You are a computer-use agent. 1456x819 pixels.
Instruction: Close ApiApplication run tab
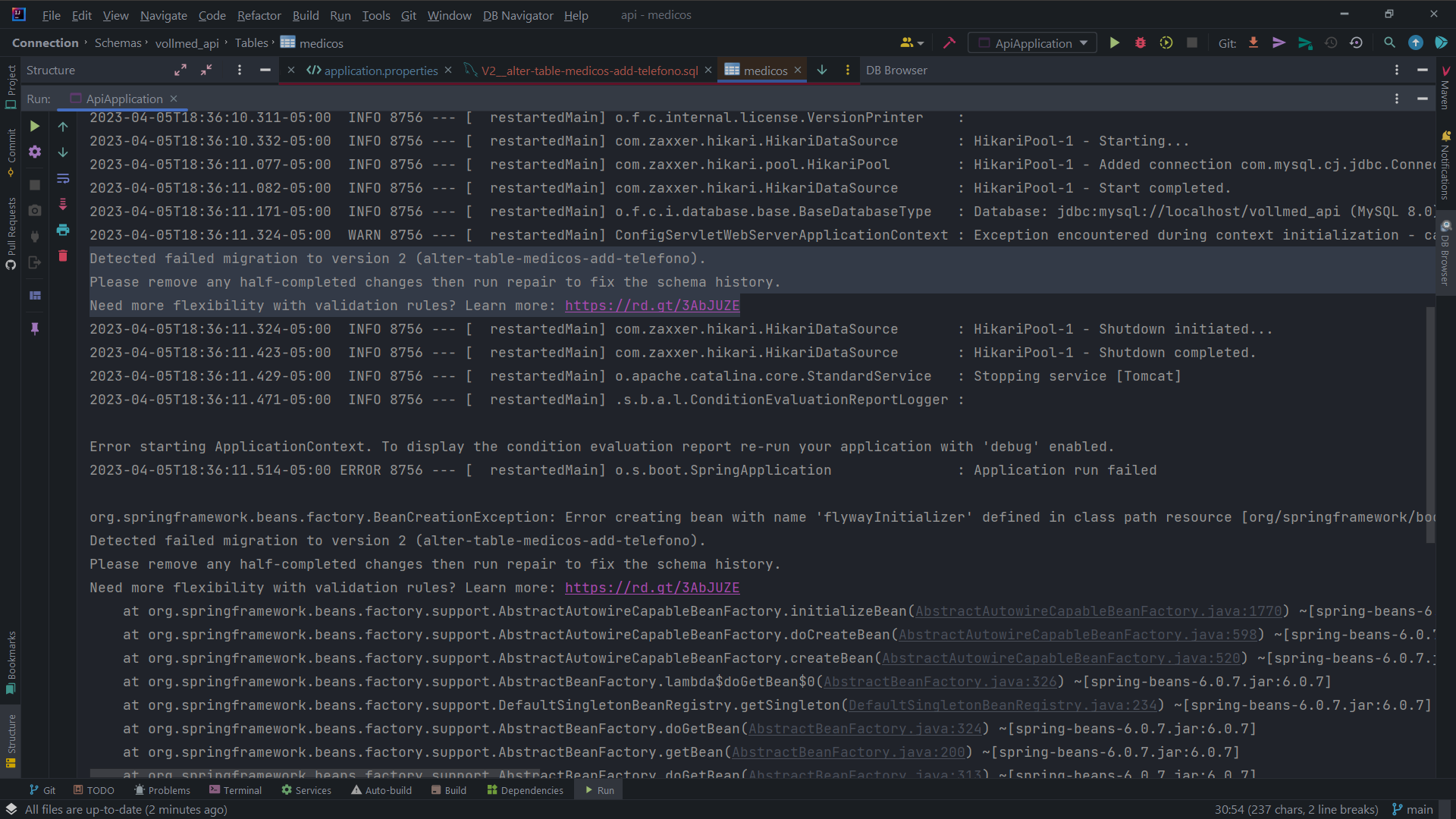(174, 99)
